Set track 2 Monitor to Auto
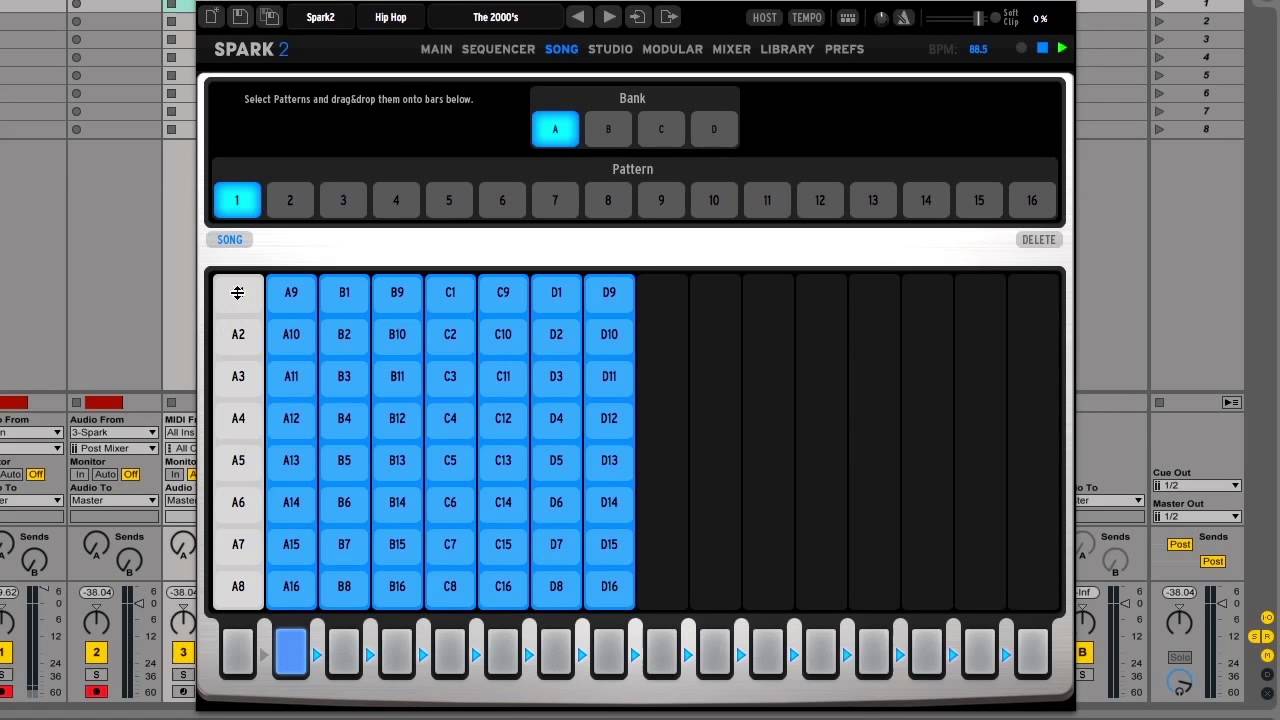Viewport: 1280px width, 720px height. coord(105,474)
